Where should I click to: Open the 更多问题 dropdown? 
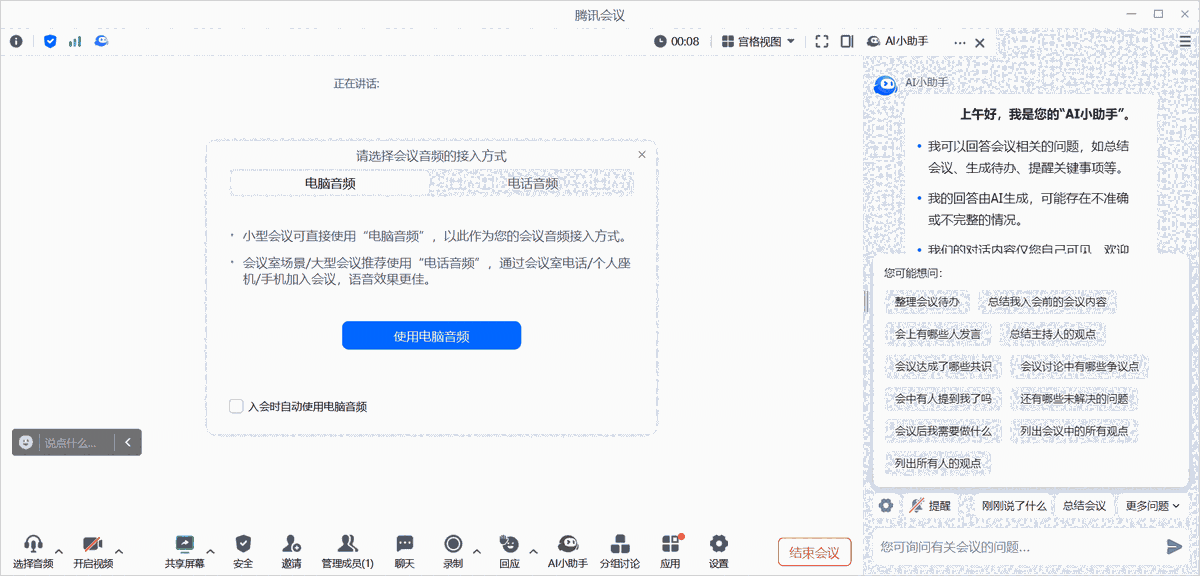pos(1151,505)
